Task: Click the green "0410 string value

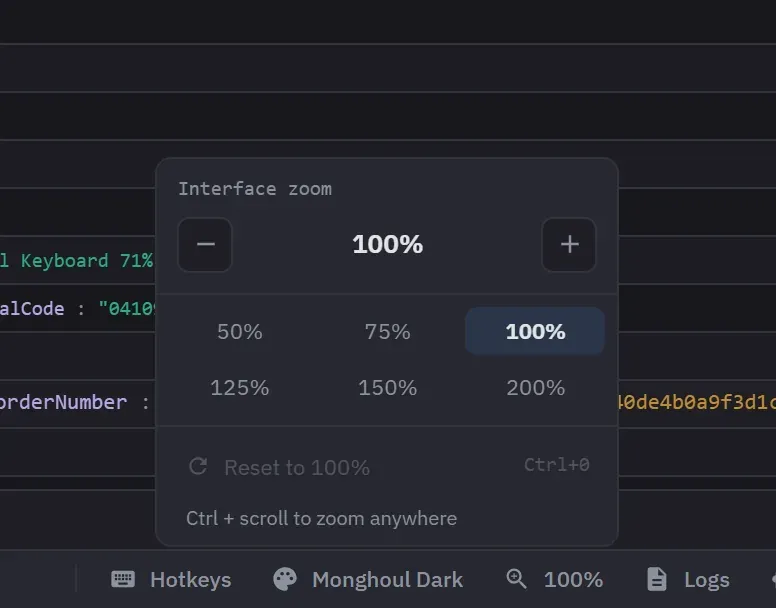Action: (127, 309)
